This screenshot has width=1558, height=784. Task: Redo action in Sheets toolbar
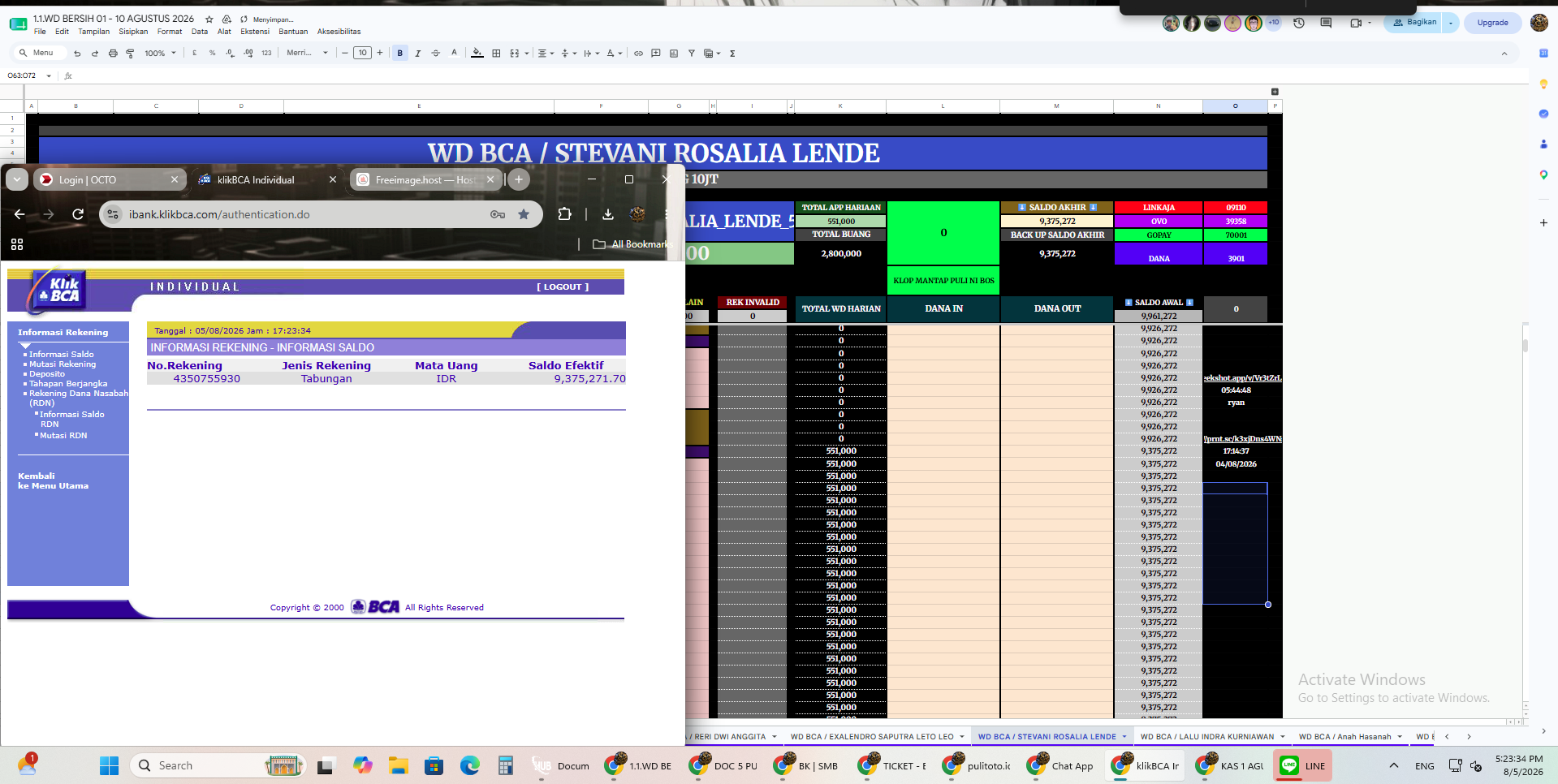click(x=95, y=54)
